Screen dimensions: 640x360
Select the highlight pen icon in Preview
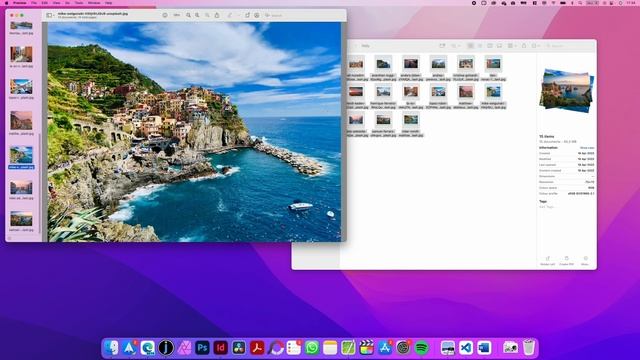point(230,15)
